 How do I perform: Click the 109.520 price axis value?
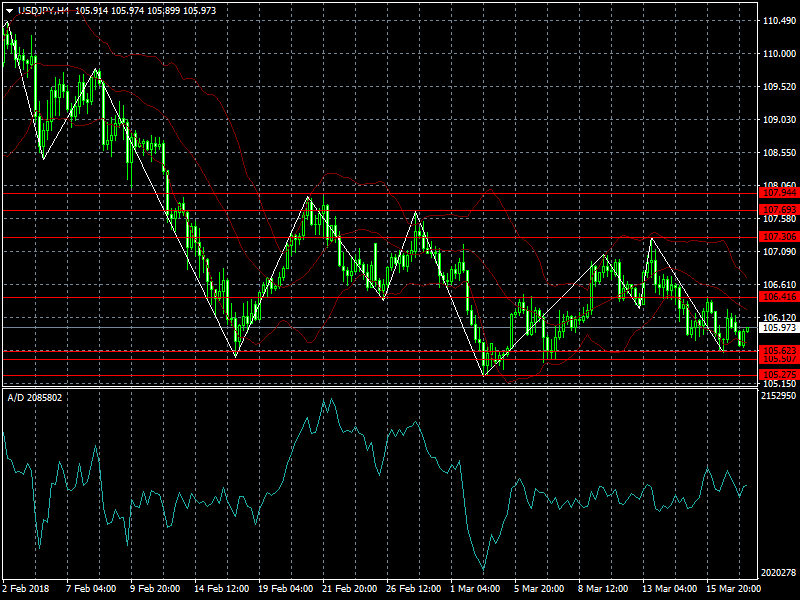(779, 87)
